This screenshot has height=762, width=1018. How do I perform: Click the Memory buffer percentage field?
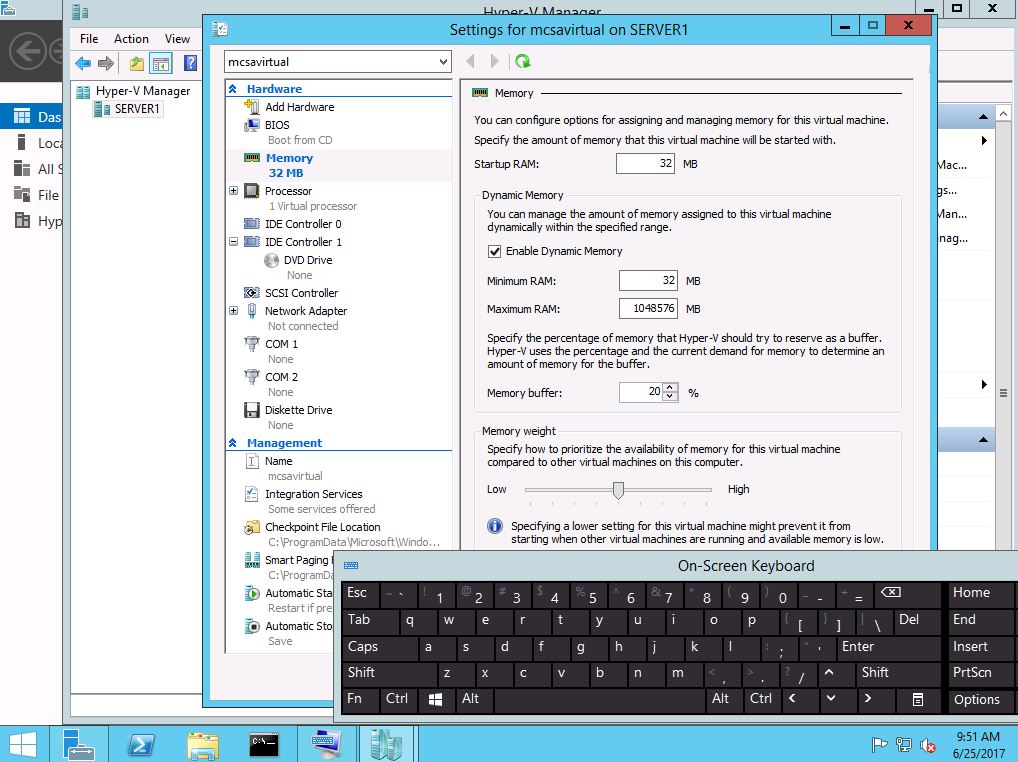click(x=641, y=392)
